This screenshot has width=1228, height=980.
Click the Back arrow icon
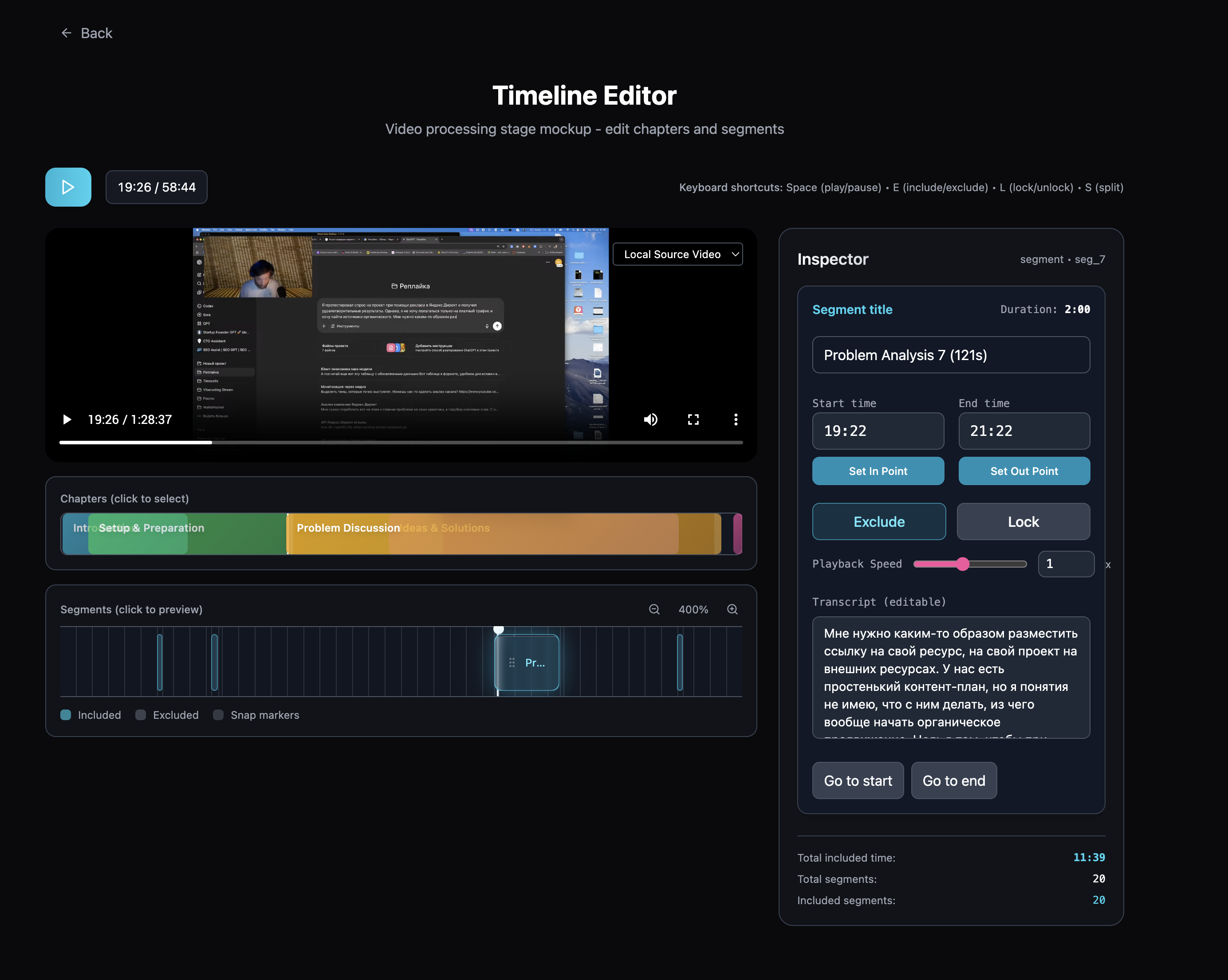66,33
